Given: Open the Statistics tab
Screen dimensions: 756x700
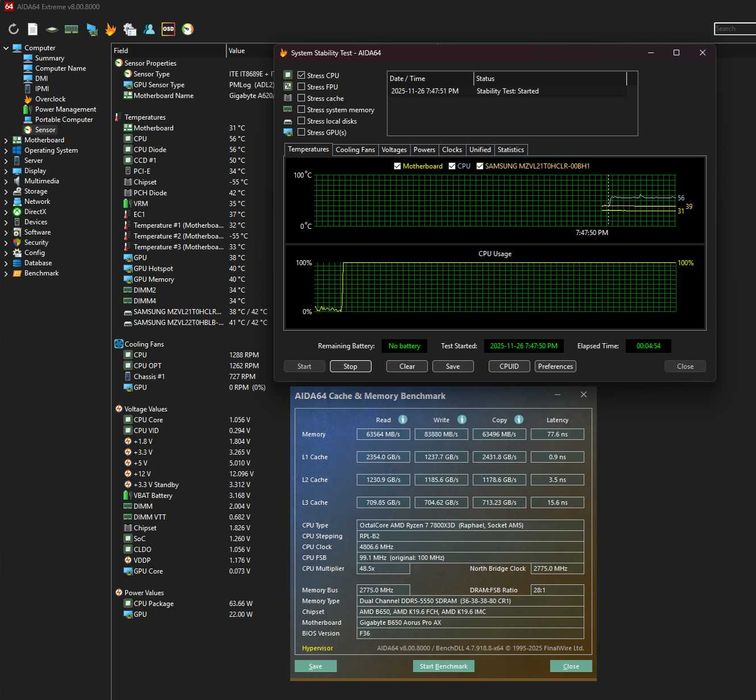Looking at the screenshot, I should pyautogui.click(x=511, y=150).
